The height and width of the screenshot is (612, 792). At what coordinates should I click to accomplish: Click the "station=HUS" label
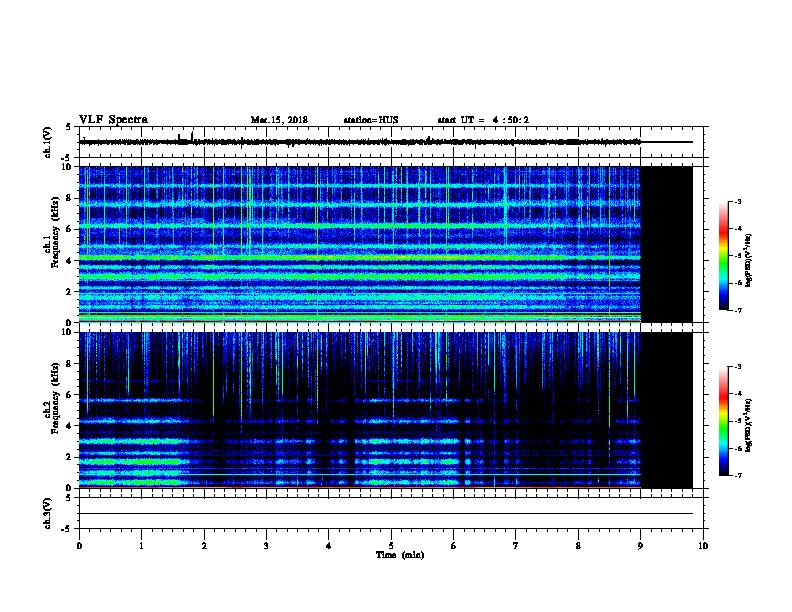pos(371,120)
